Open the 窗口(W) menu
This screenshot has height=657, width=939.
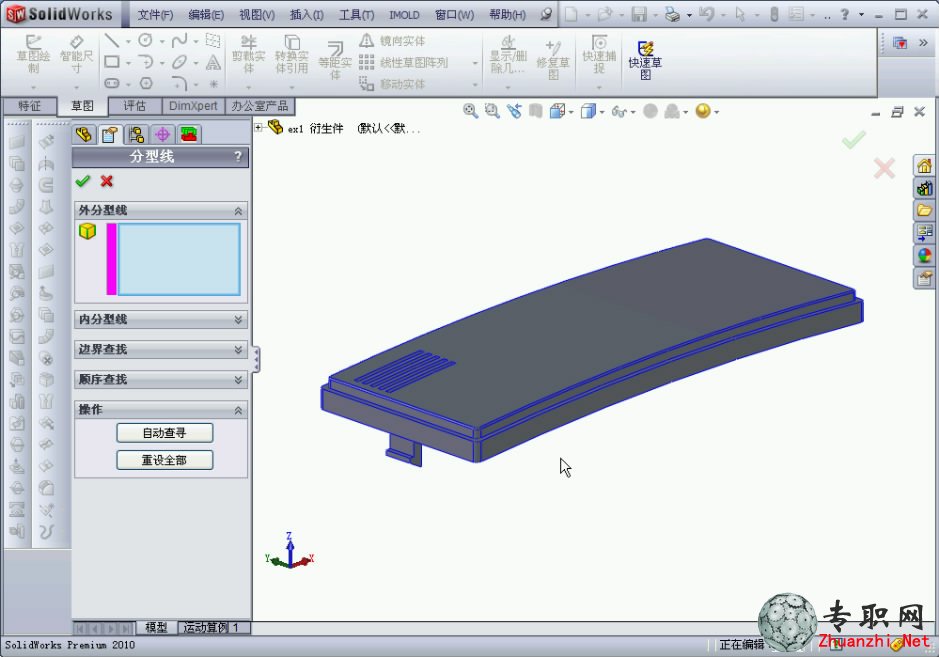454,14
